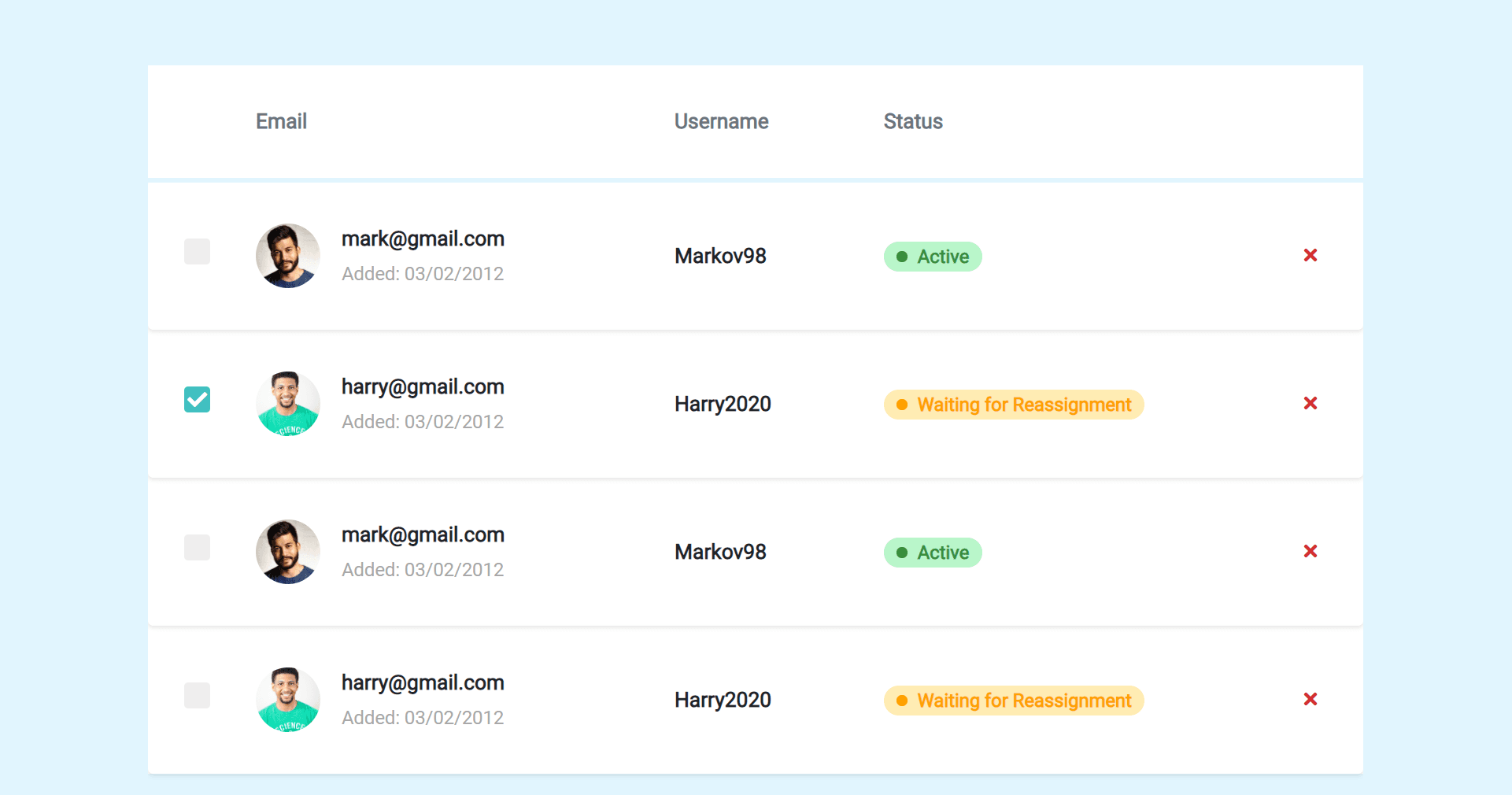1512x795 pixels.
Task: Sort by the Email column header
Action: [x=281, y=121]
